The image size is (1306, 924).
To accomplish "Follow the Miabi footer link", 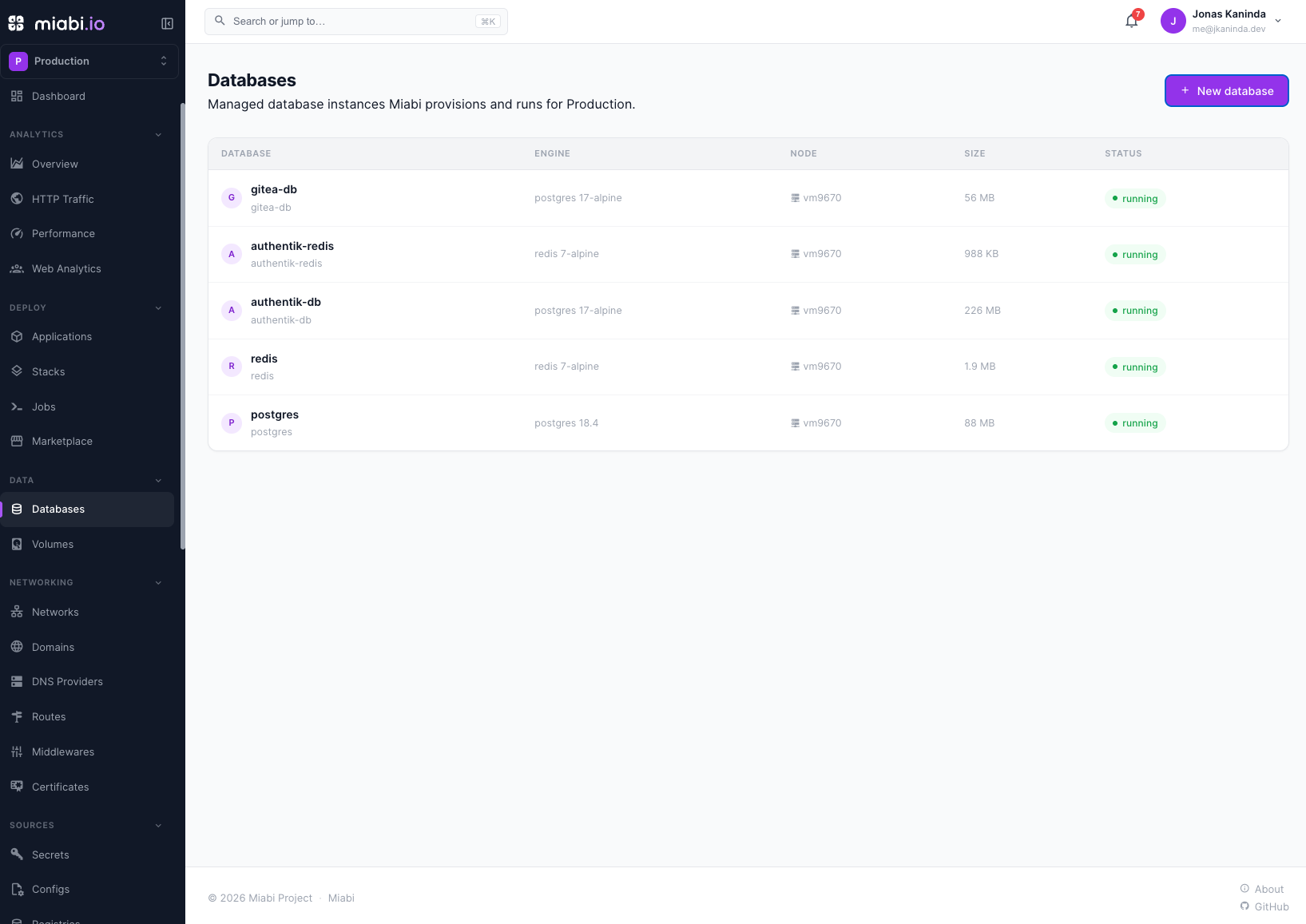I will pos(341,898).
